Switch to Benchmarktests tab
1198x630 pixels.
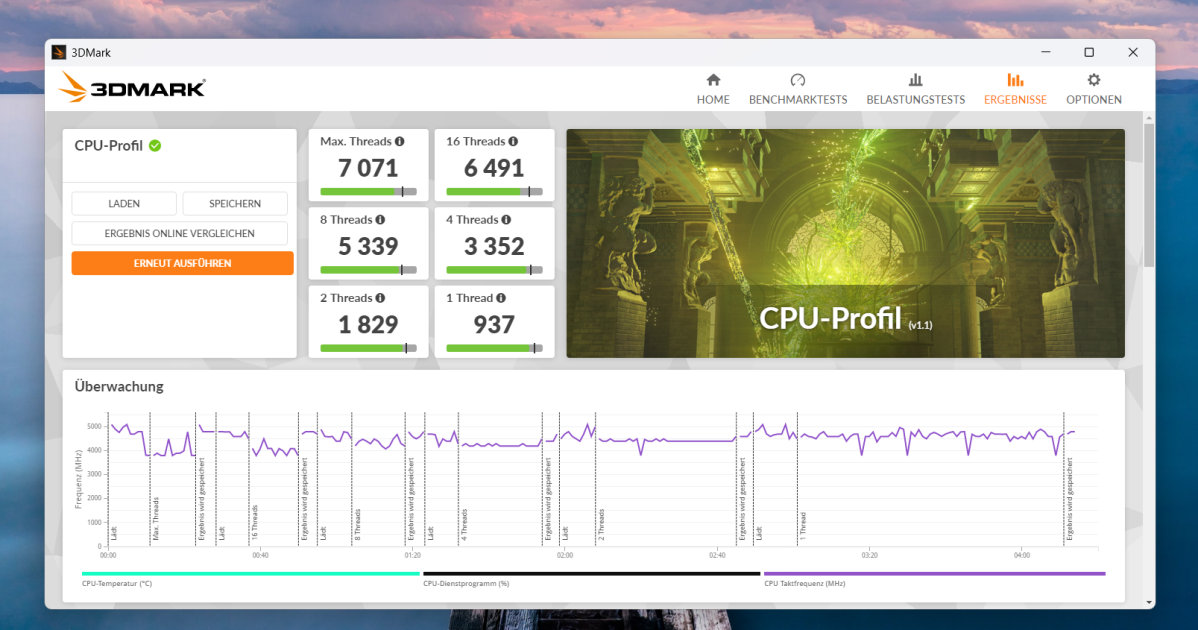pos(798,89)
